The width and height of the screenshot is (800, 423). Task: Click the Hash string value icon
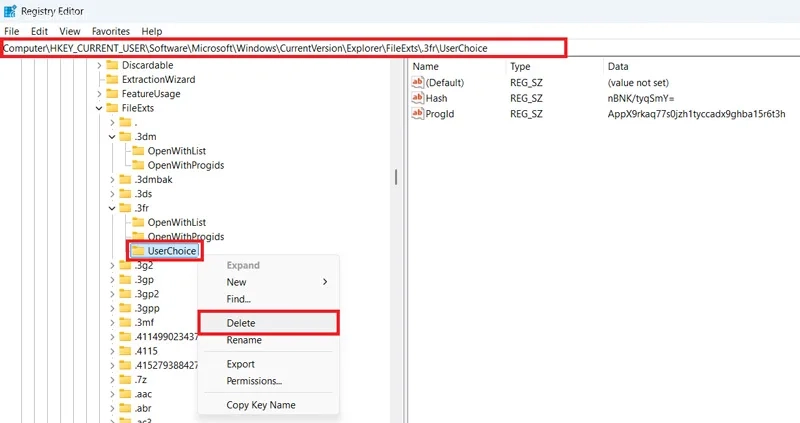click(x=418, y=98)
